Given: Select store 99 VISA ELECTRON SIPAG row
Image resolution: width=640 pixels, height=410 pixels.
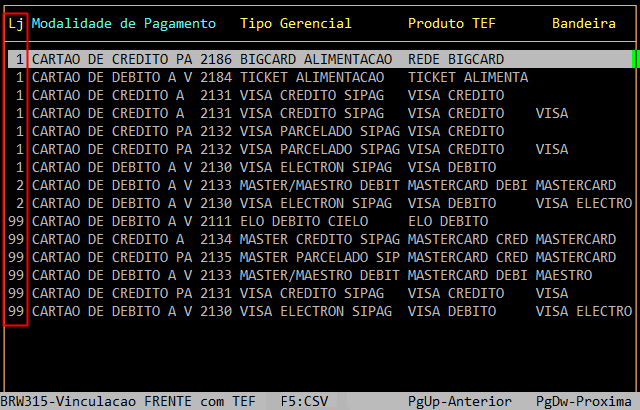Looking at the screenshot, I should (320, 311).
